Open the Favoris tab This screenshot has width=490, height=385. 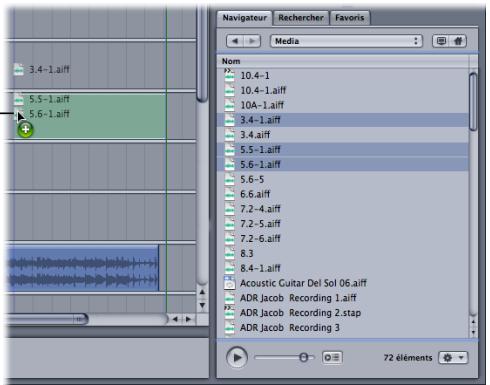[350, 18]
